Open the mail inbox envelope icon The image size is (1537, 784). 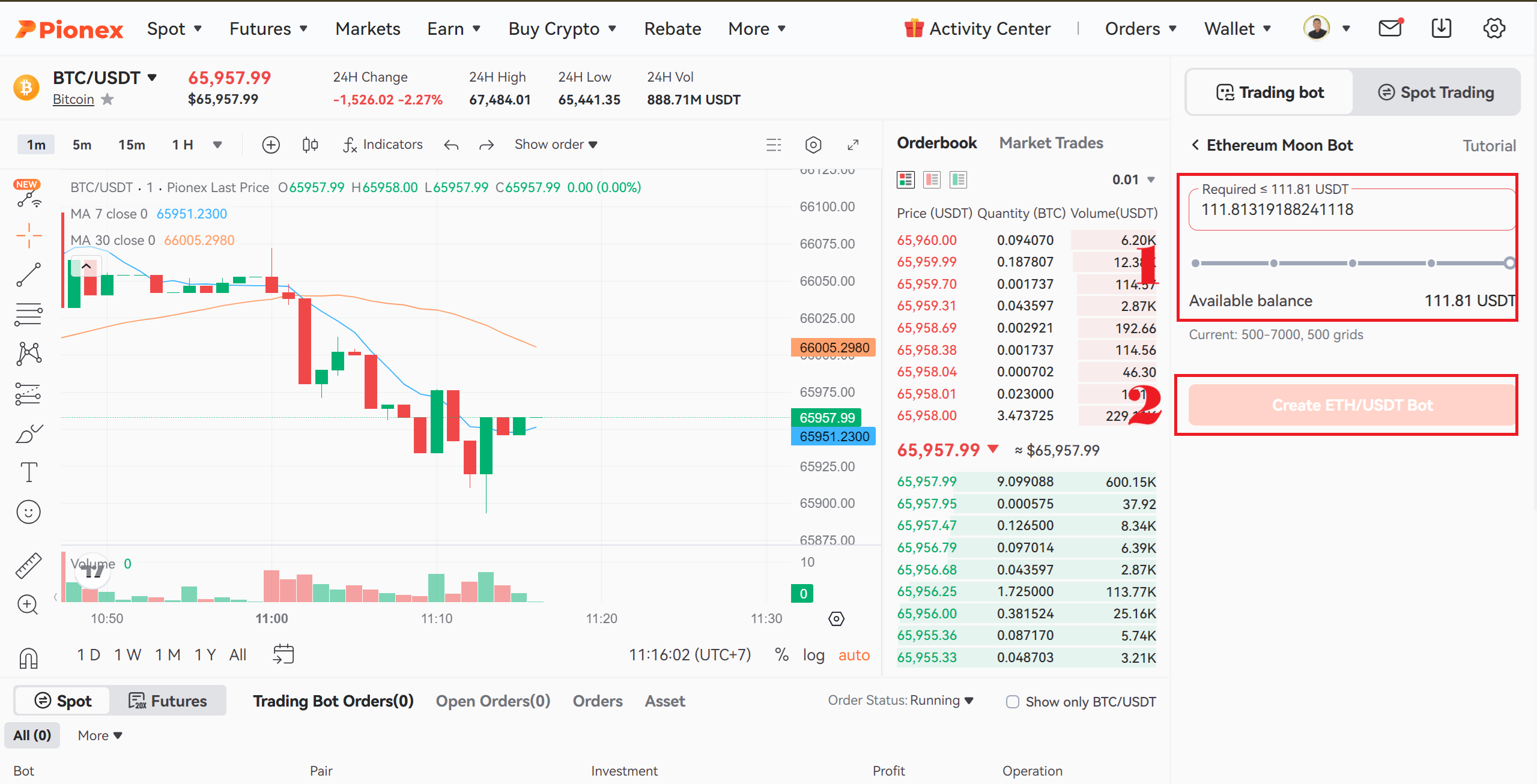tap(1390, 28)
